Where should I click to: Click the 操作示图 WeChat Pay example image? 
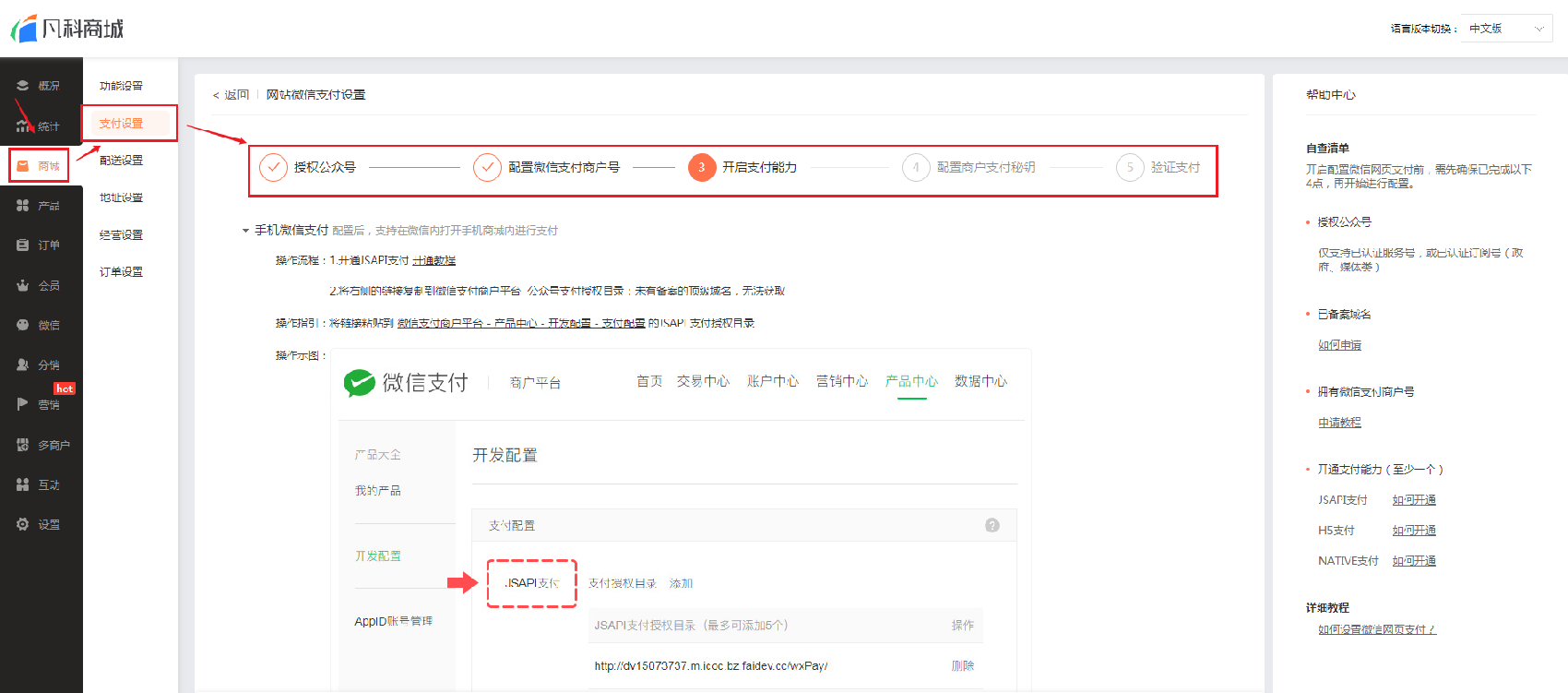[x=681, y=520]
